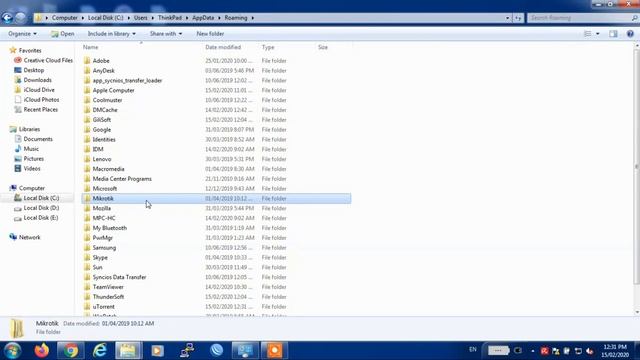Open Downloads in the navigation pane

pos(33,80)
